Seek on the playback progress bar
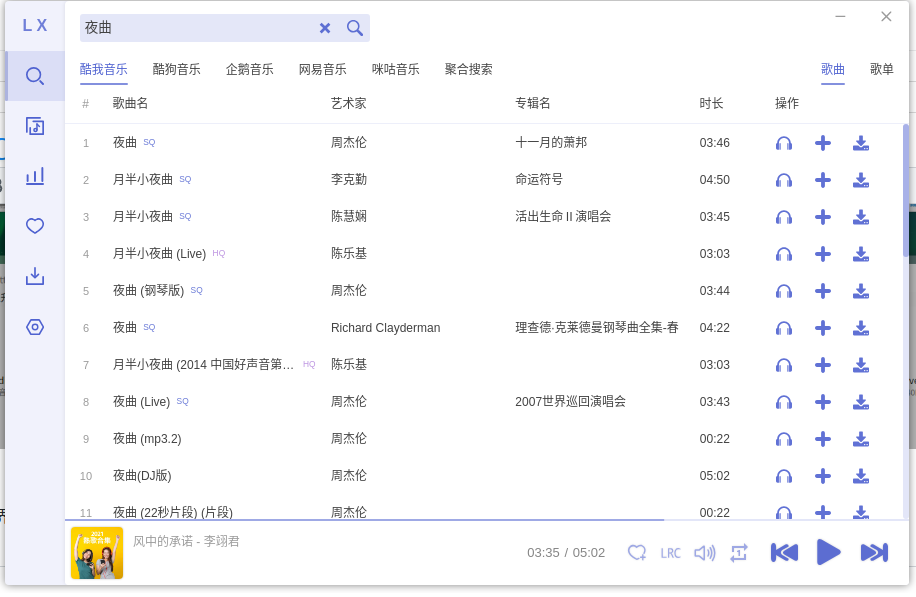916x597 pixels. point(487,519)
